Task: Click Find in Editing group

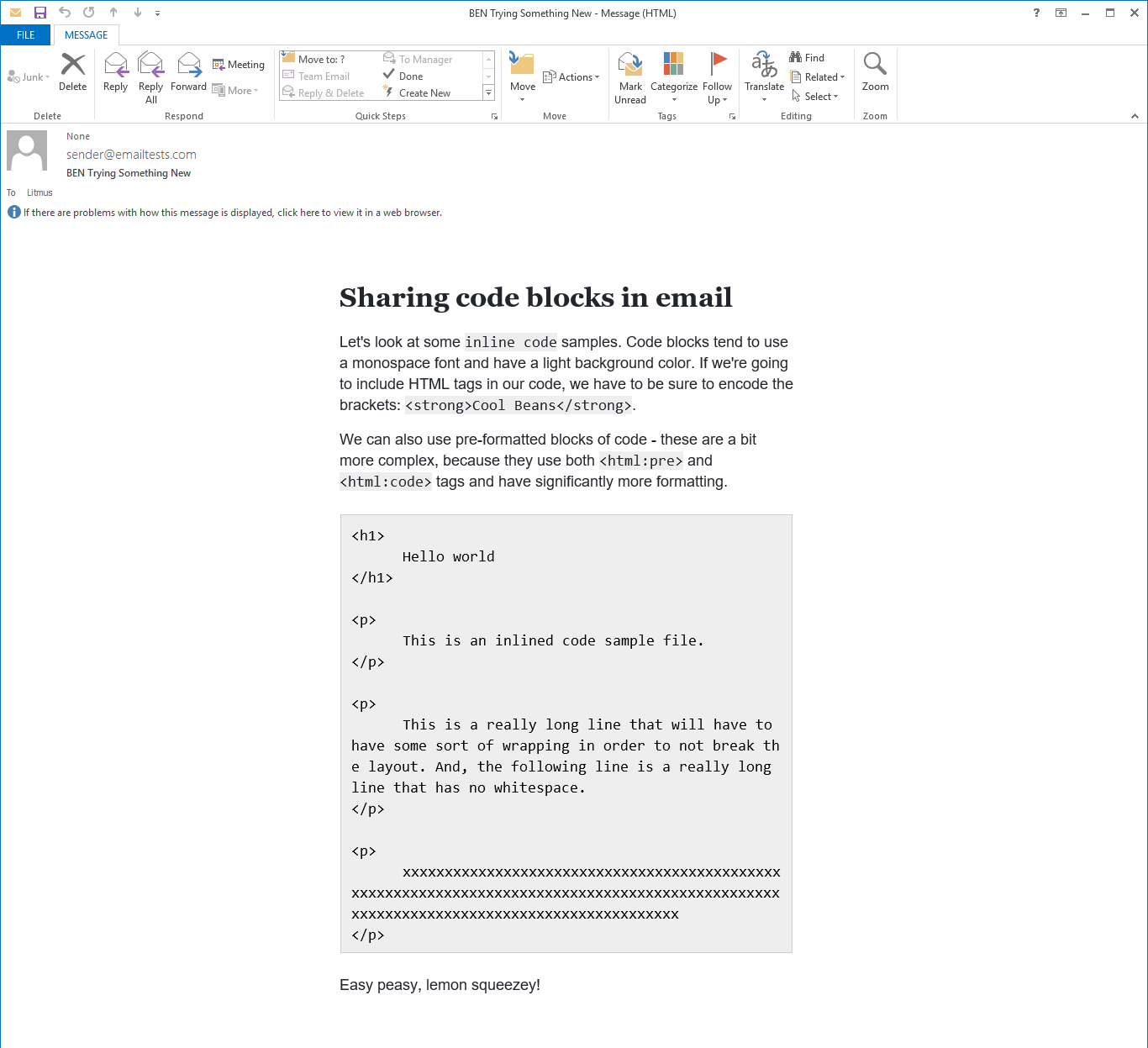Action: click(807, 58)
